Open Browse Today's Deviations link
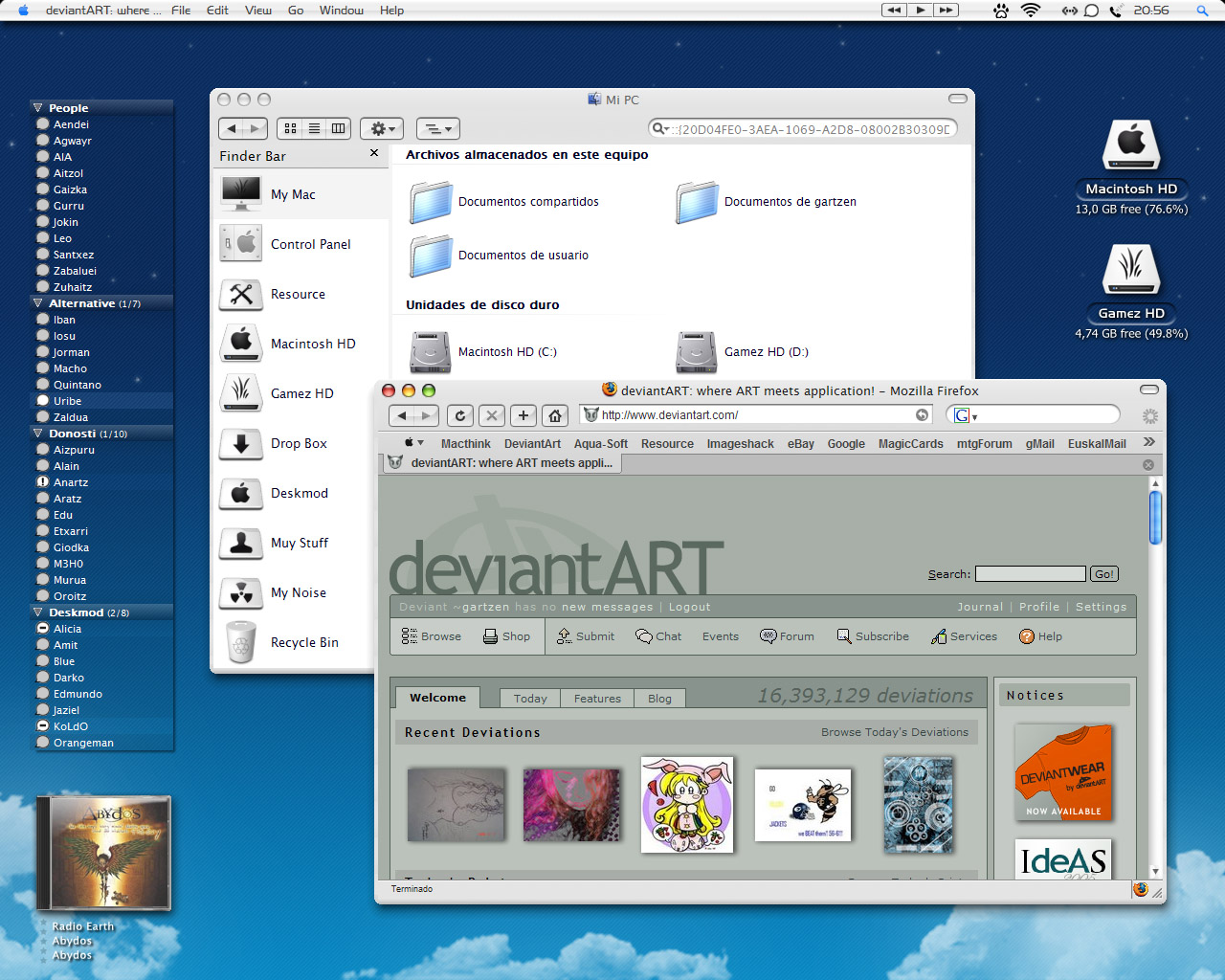The width and height of the screenshot is (1225, 980). coord(895,732)
